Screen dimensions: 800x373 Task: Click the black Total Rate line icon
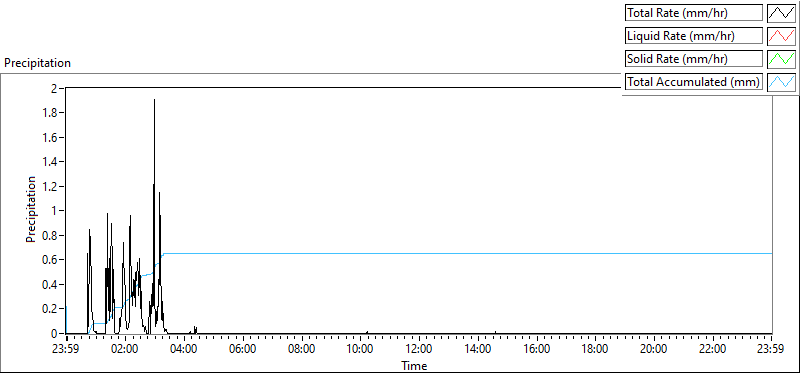coord(781,13)
